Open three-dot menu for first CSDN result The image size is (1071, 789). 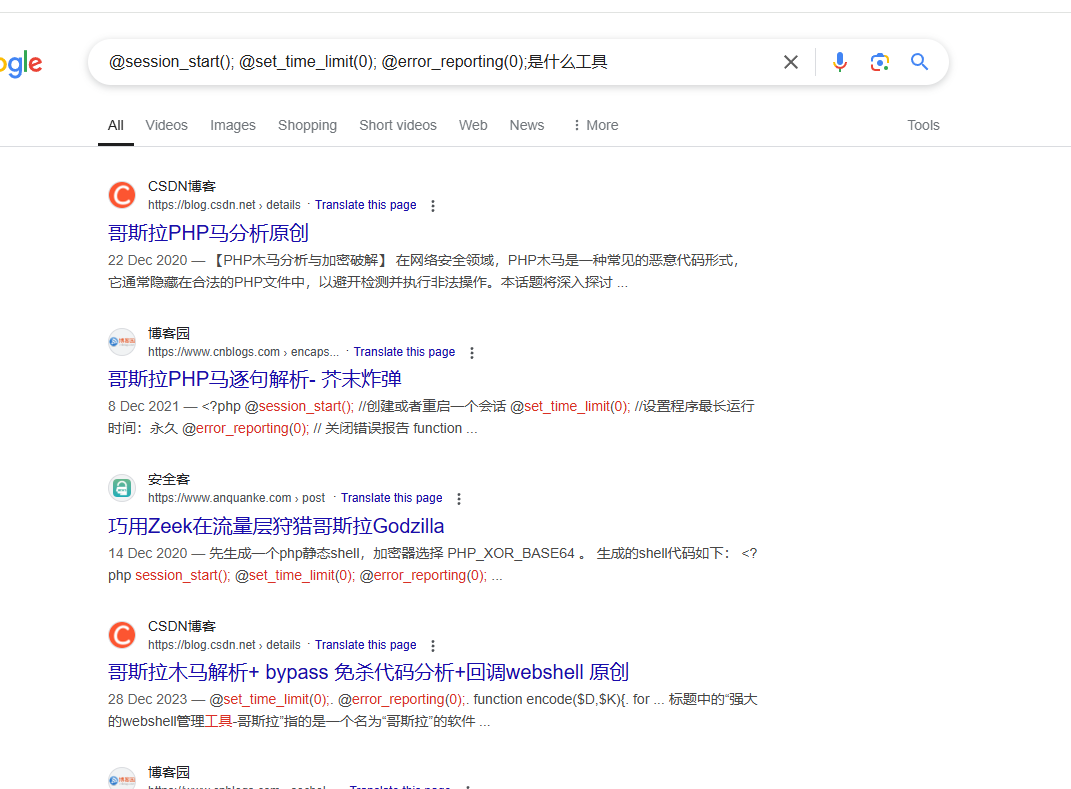[x=433, y=206]
